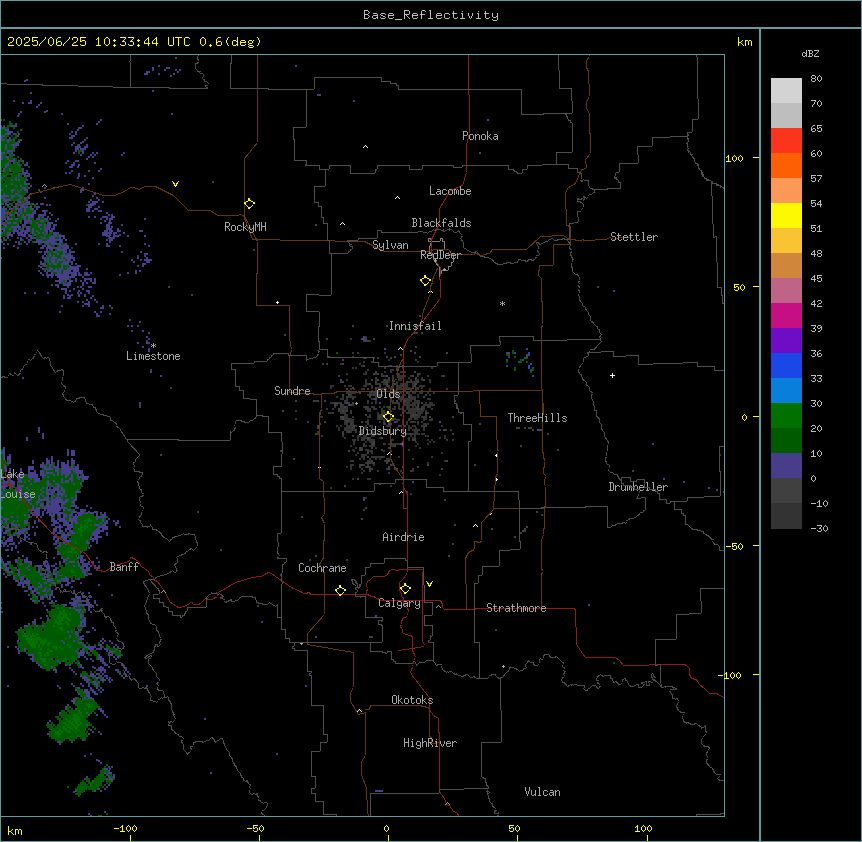
Task: Select the slate purple 10-0 dBZ legend swatch
Action: [786, 466]
